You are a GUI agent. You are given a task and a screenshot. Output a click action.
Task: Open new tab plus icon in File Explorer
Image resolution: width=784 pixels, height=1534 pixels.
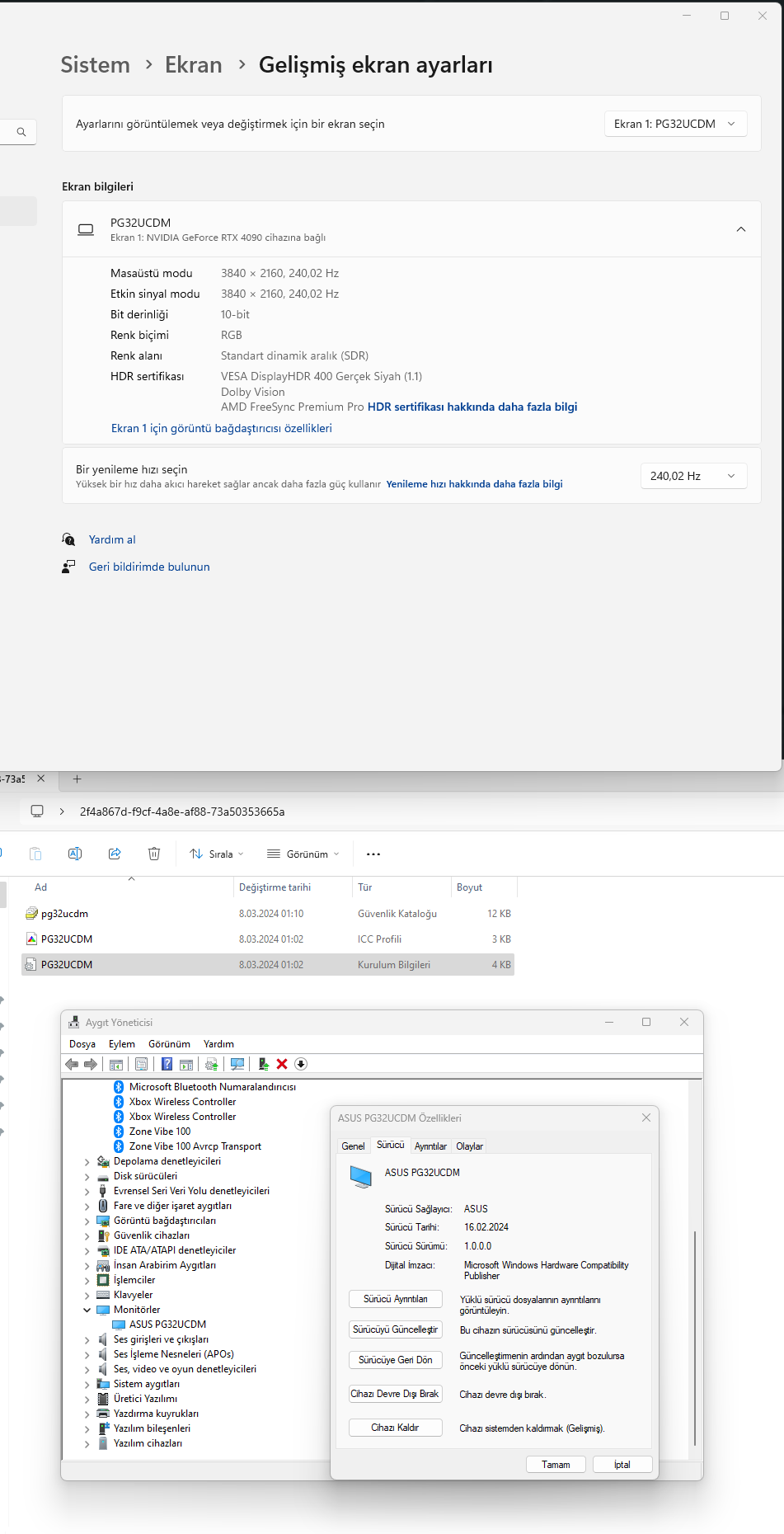click(77, 779)
